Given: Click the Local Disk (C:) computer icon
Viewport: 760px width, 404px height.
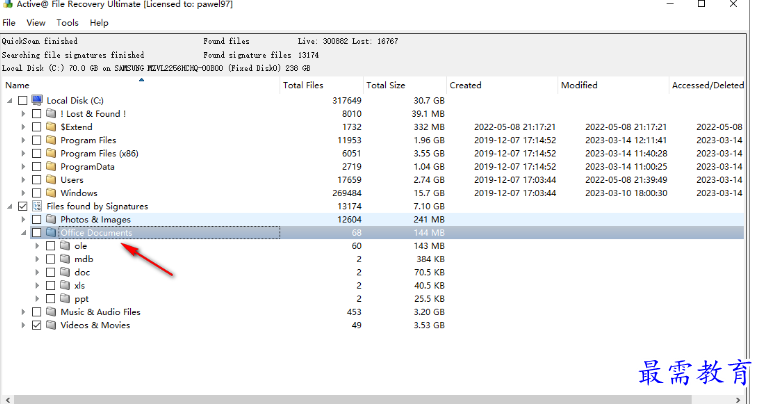Looking at the screenshot, I should coord(37,100).
